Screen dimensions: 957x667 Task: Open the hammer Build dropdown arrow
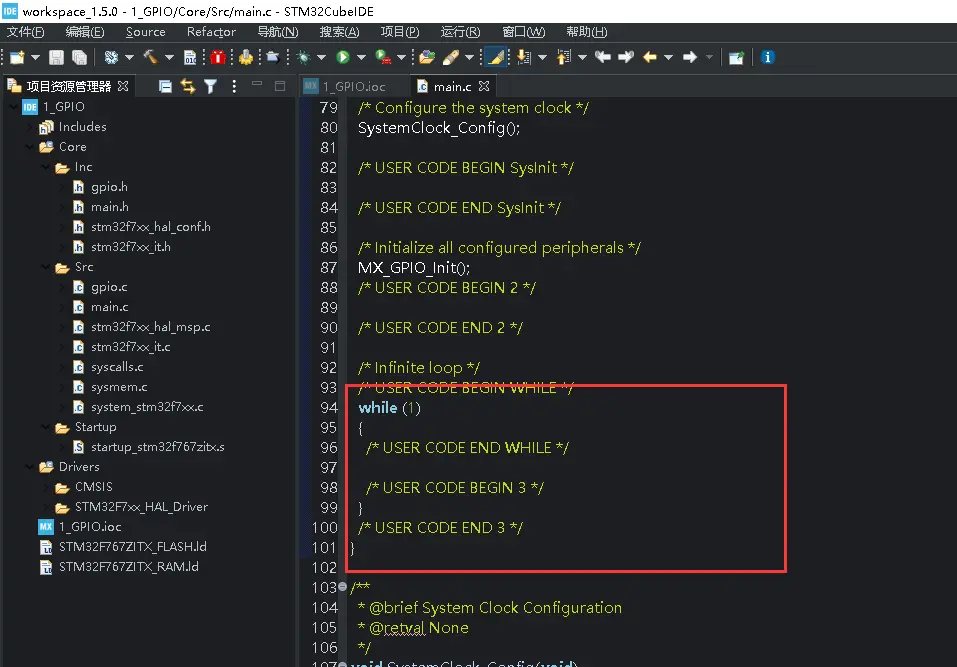pyautogui.click(x=169, y=57)
